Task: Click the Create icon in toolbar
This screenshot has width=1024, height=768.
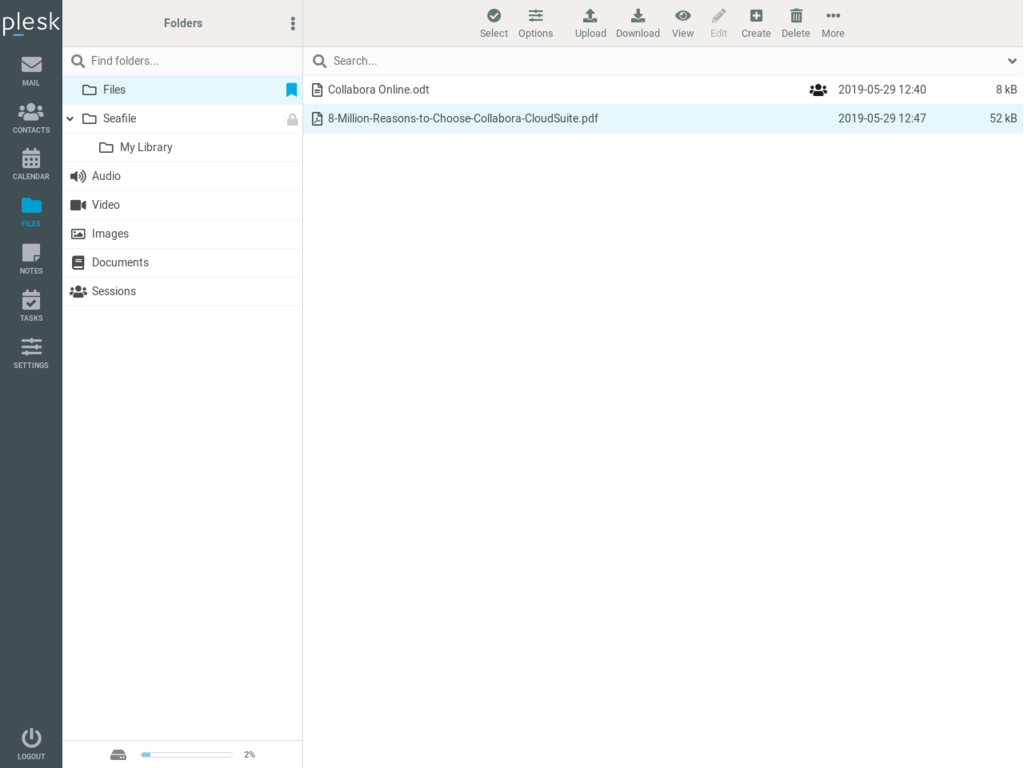Action: click(756, 22)
